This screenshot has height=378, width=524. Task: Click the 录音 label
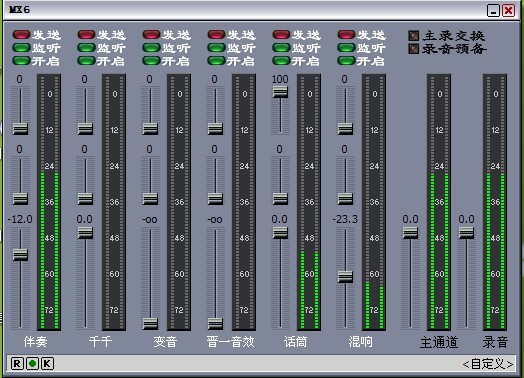pos(495,343)
